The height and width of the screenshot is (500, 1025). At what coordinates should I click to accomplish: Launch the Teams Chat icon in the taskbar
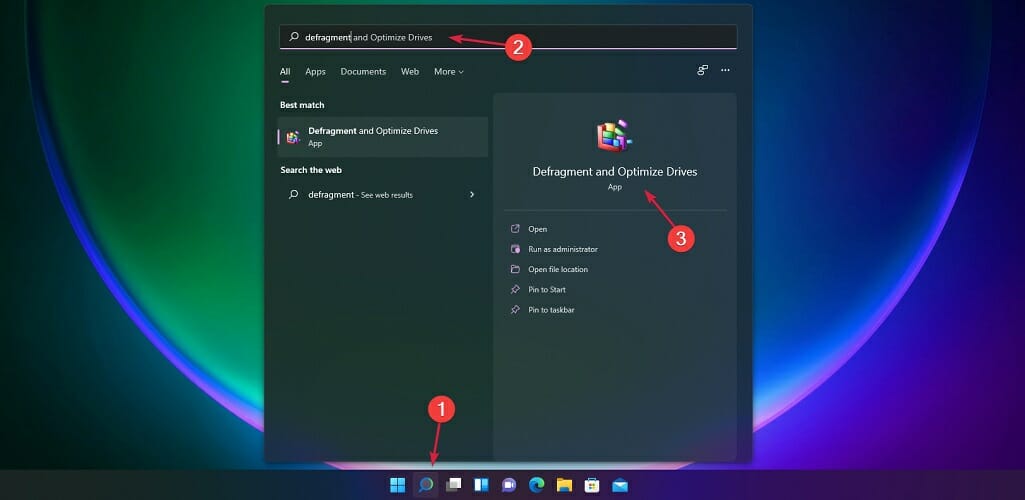[x=509, y=485]
